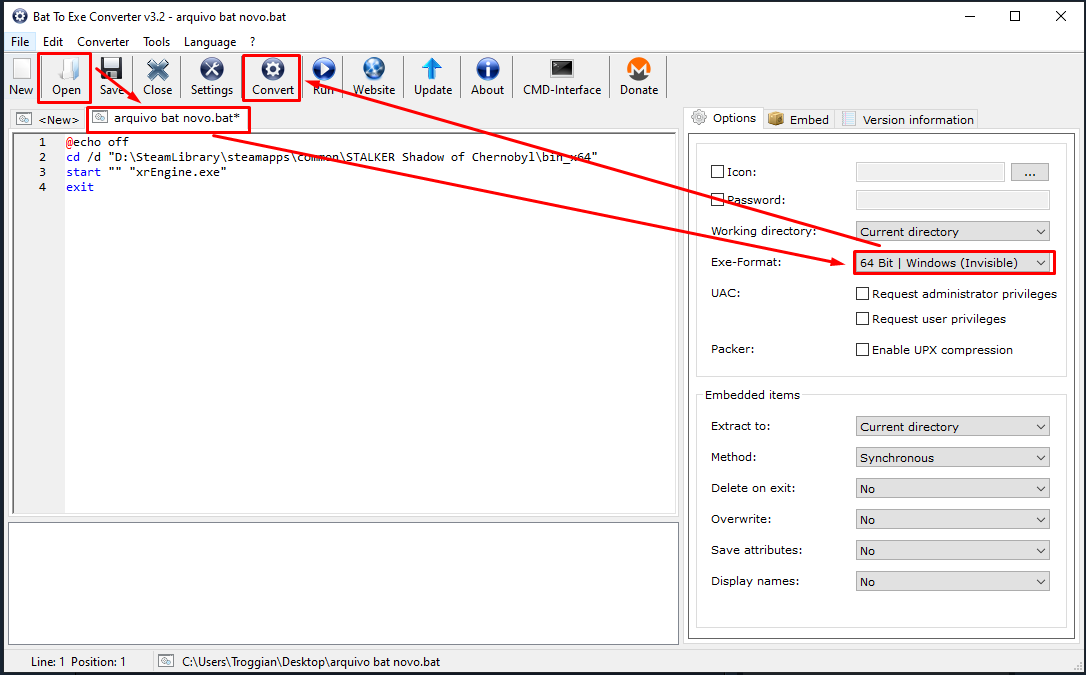
Task: Close the current file via Close icon
Action: tap(158, 69)
